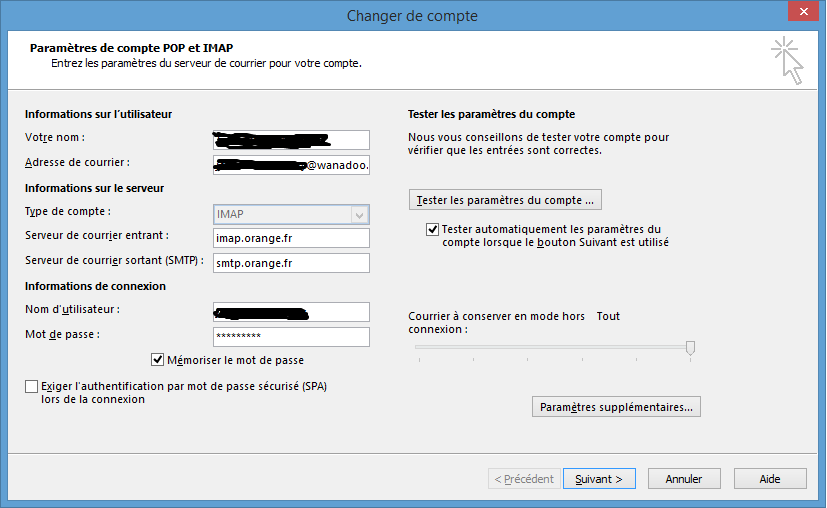
Task: Click the Votre nom text field
Action: point(291,140)
